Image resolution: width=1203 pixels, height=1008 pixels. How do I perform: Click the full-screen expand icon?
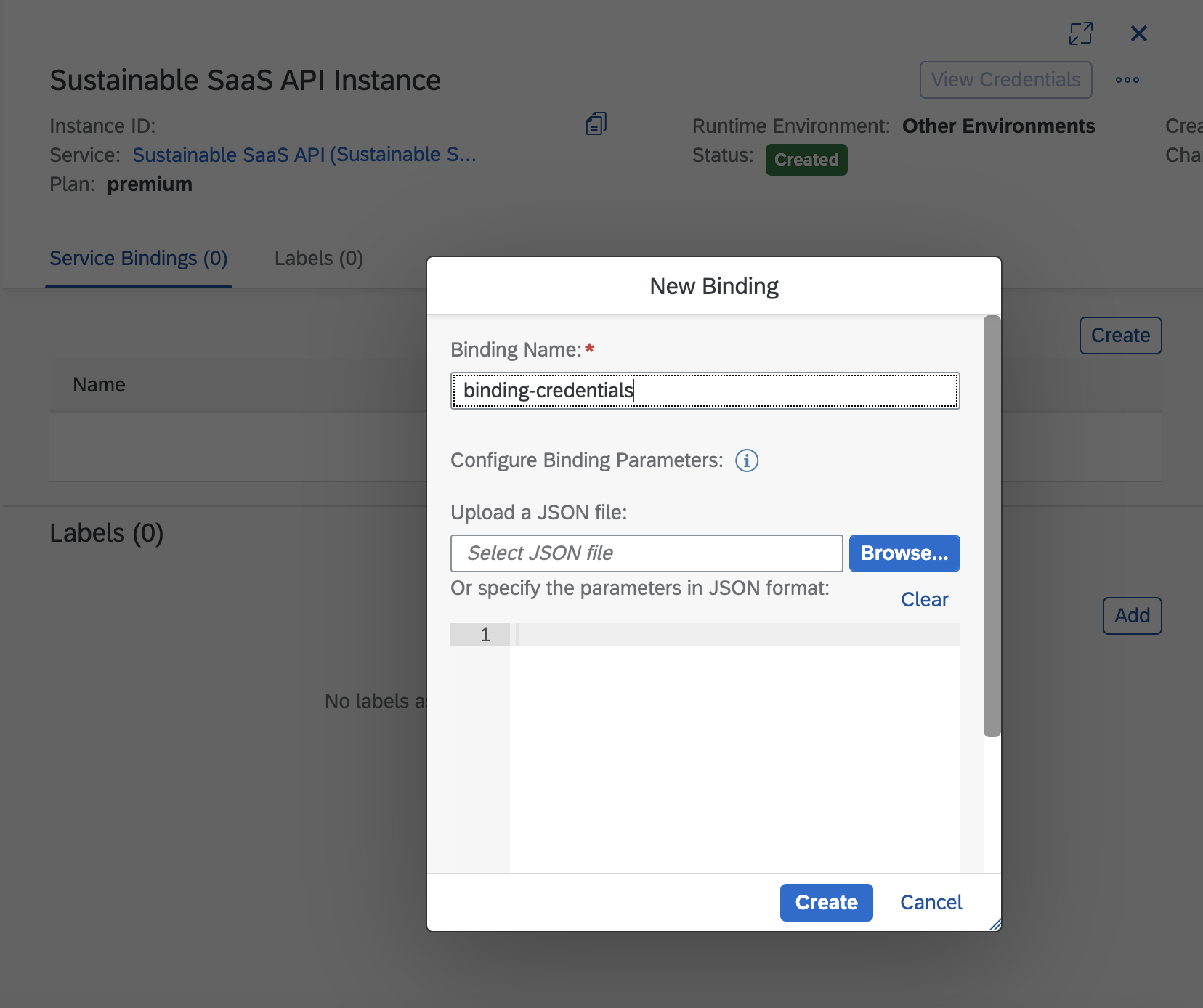(x=1080, y=33)
